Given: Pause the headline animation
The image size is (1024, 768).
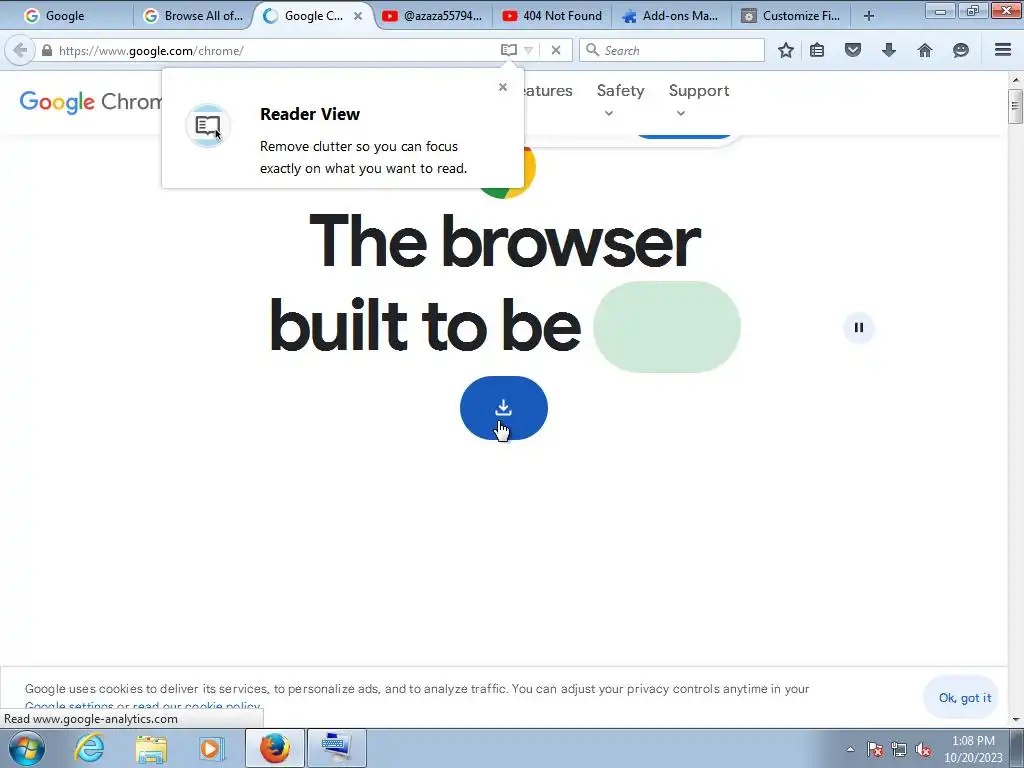Looking at the screenshot, I should pyautogui.click(x=859, y=328).
